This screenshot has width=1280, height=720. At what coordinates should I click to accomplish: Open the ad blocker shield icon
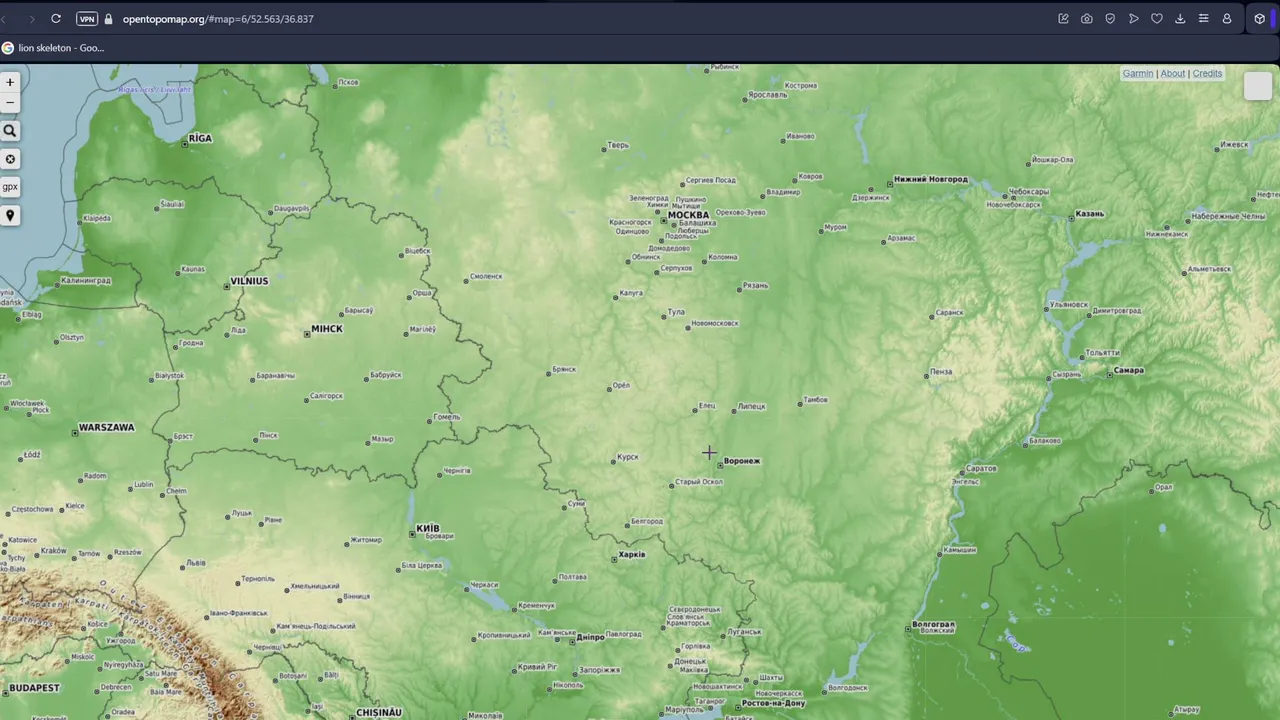click(1110, 19)
